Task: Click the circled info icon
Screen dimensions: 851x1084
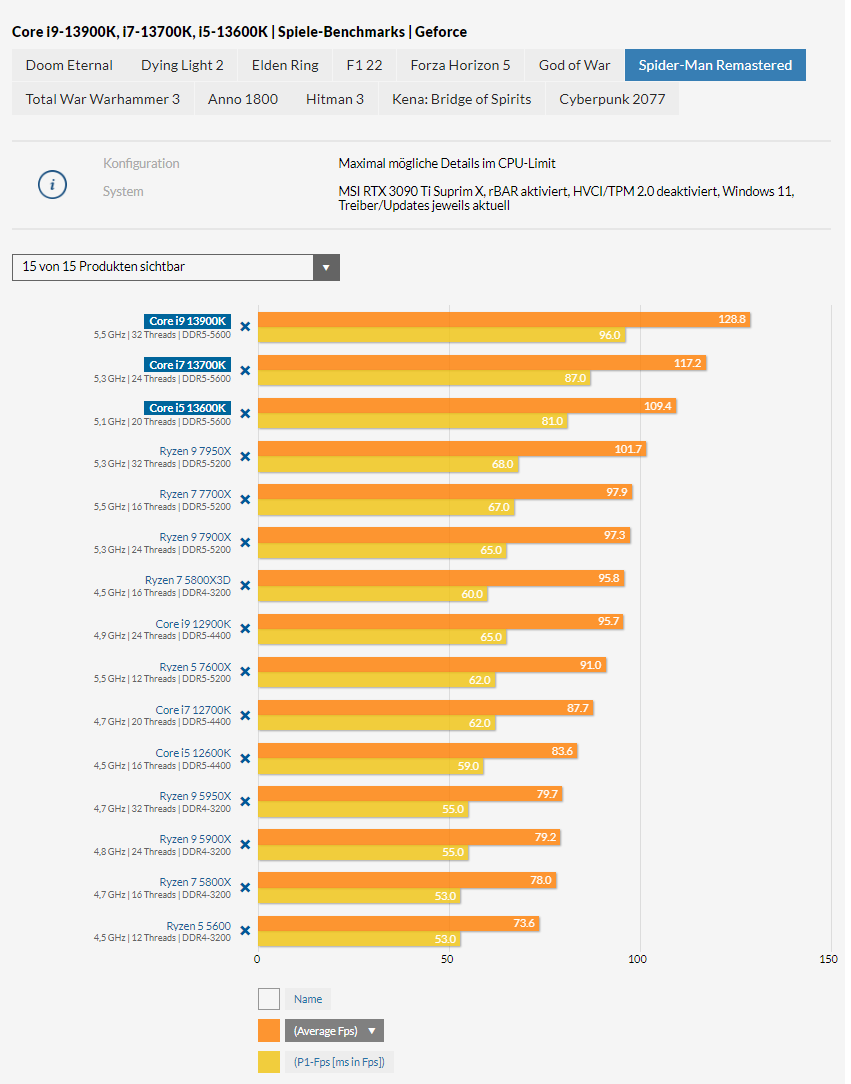Action: tap(53, 185)
